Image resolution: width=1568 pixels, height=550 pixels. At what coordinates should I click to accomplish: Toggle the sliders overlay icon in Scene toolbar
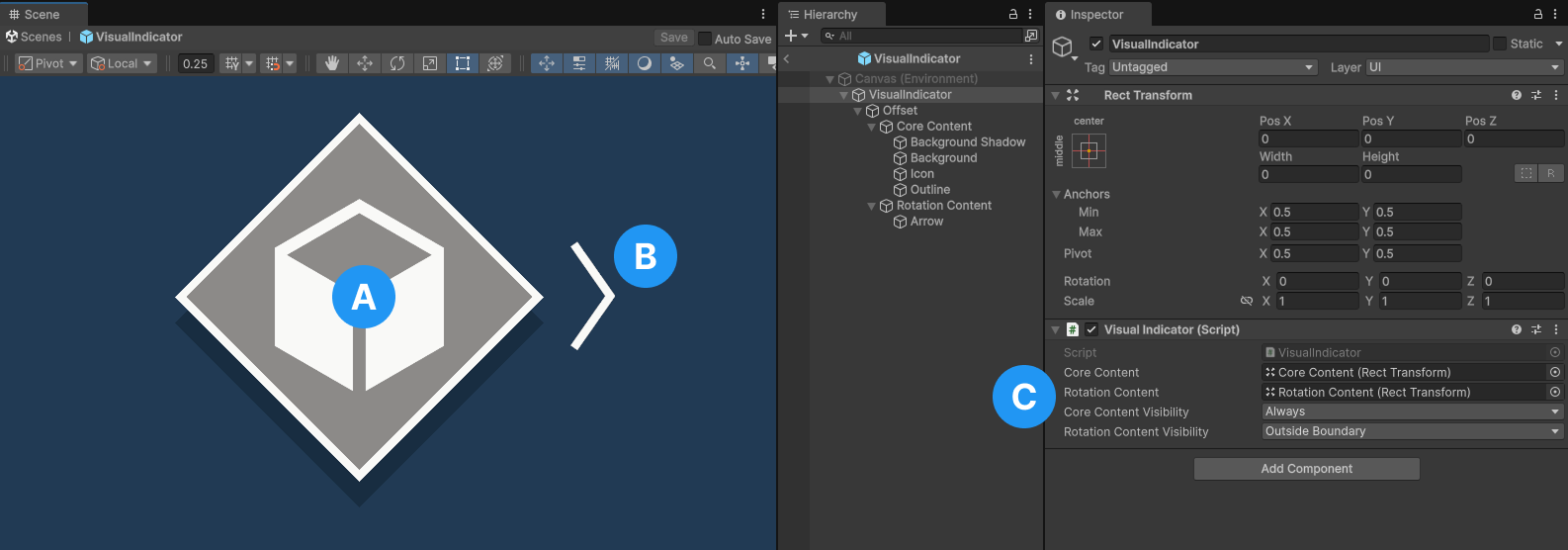pos(579,63)
